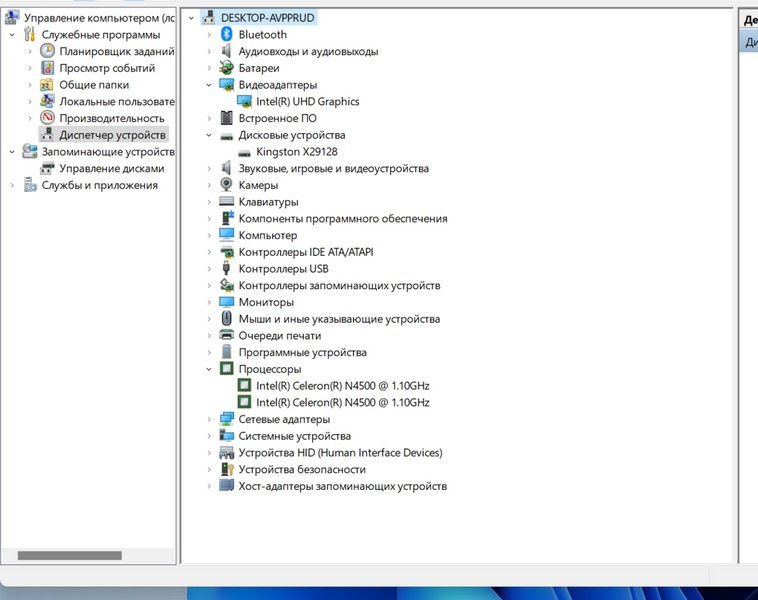Expand Службы и приложения in left tree

[12, 185]
